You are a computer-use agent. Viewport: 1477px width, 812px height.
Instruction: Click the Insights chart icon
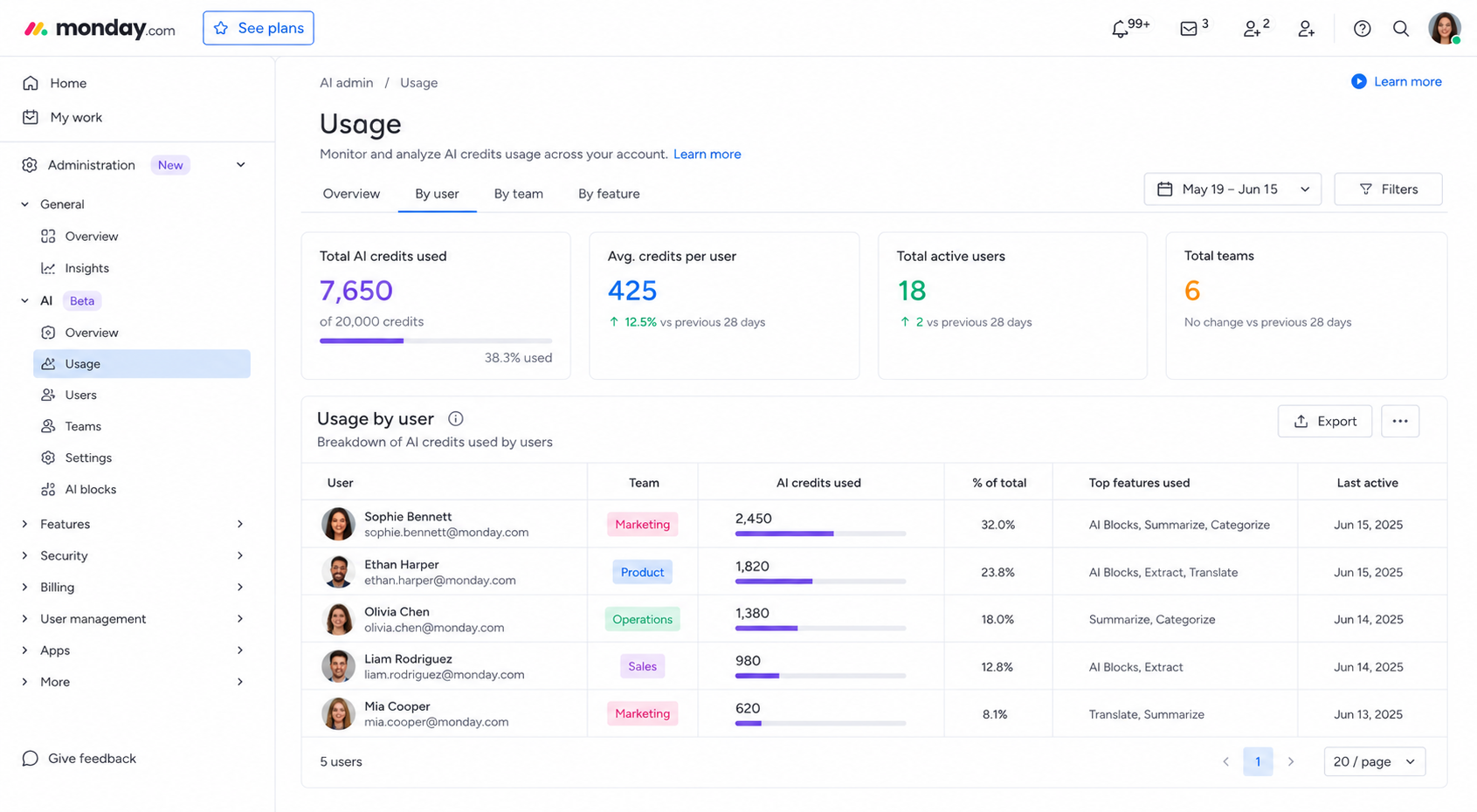(48, 268)
